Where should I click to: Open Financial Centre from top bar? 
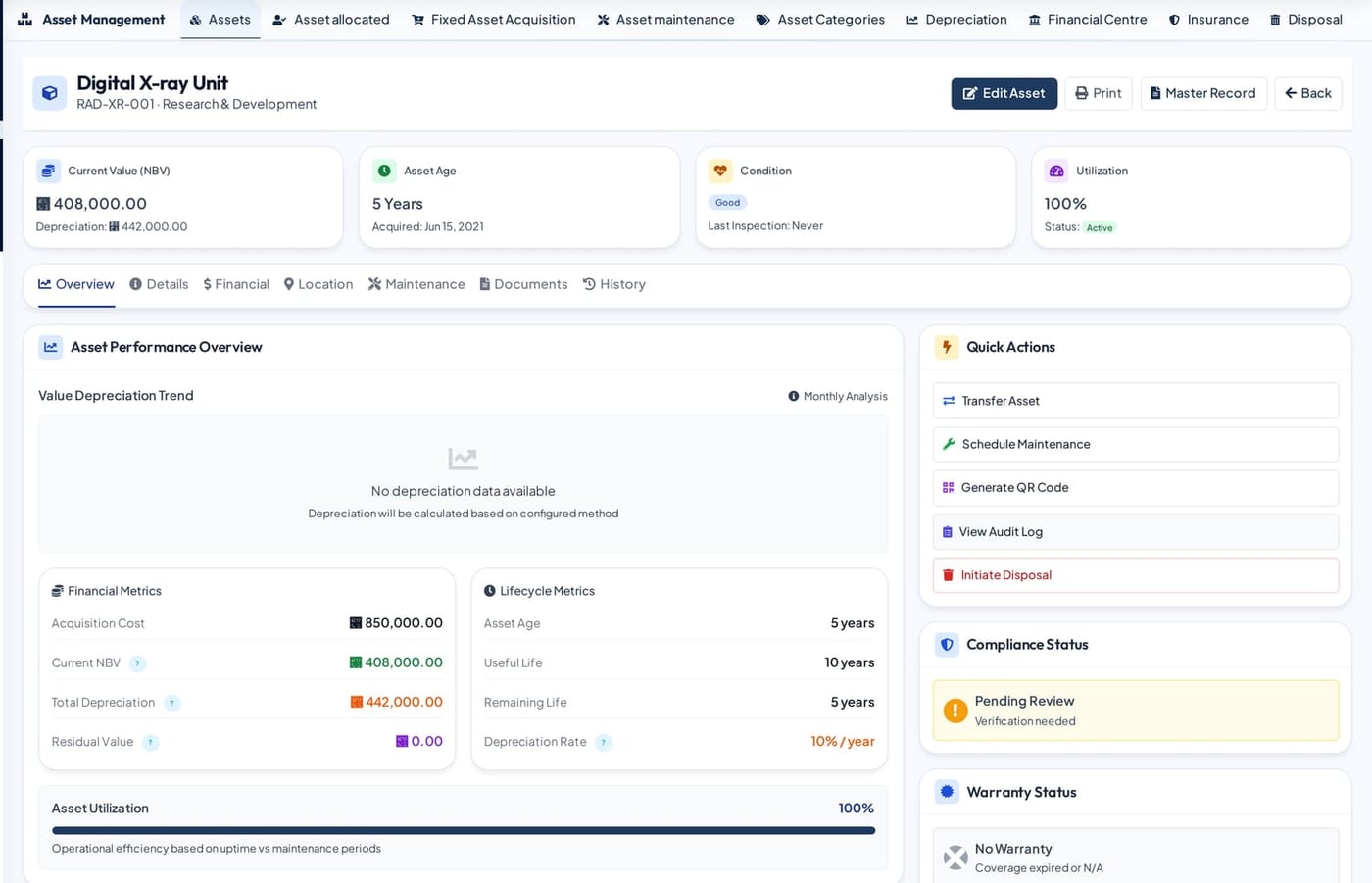[1088, 20]
